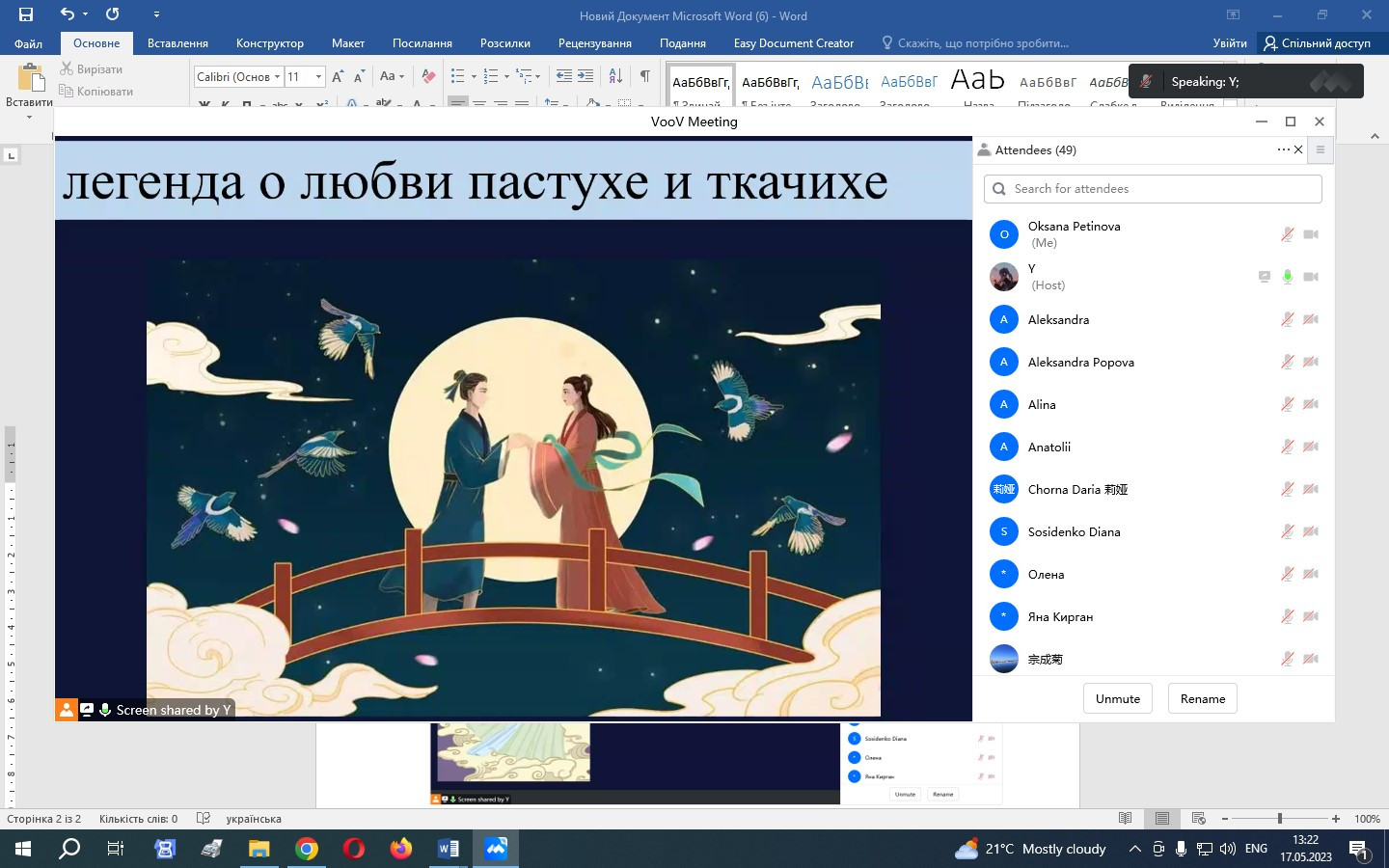Toggle microphone for Oksana Petinova
1389x868 pixels.
pyautogui.click(x=1287, y=234)
